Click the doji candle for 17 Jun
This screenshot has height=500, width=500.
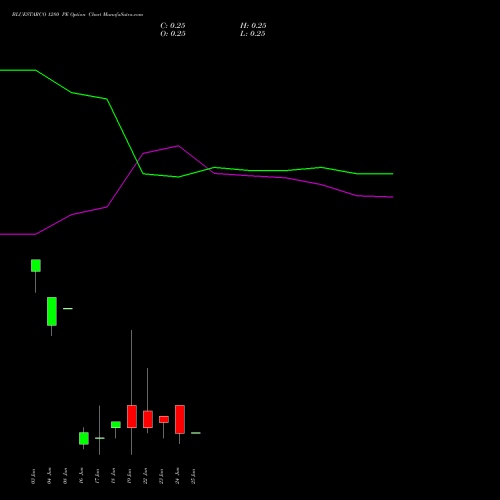pyautogui.click(x=100, y=438)
